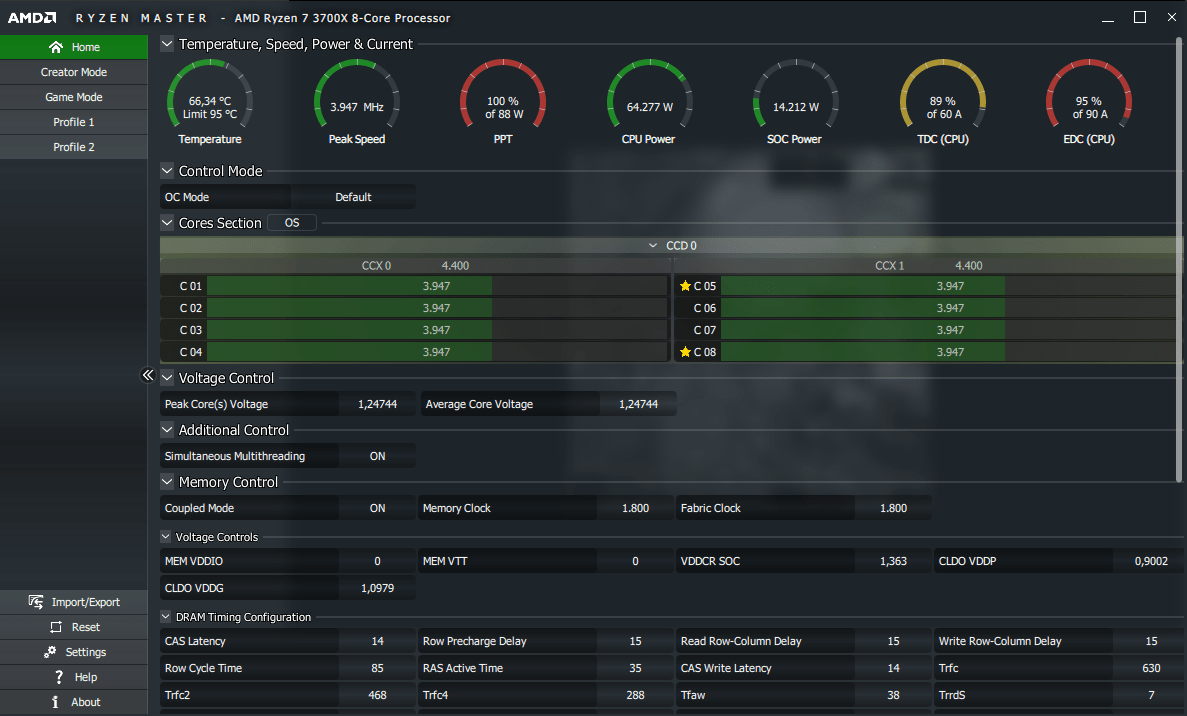Toggle Coupled Mode ON value

[x=377, y=509]
